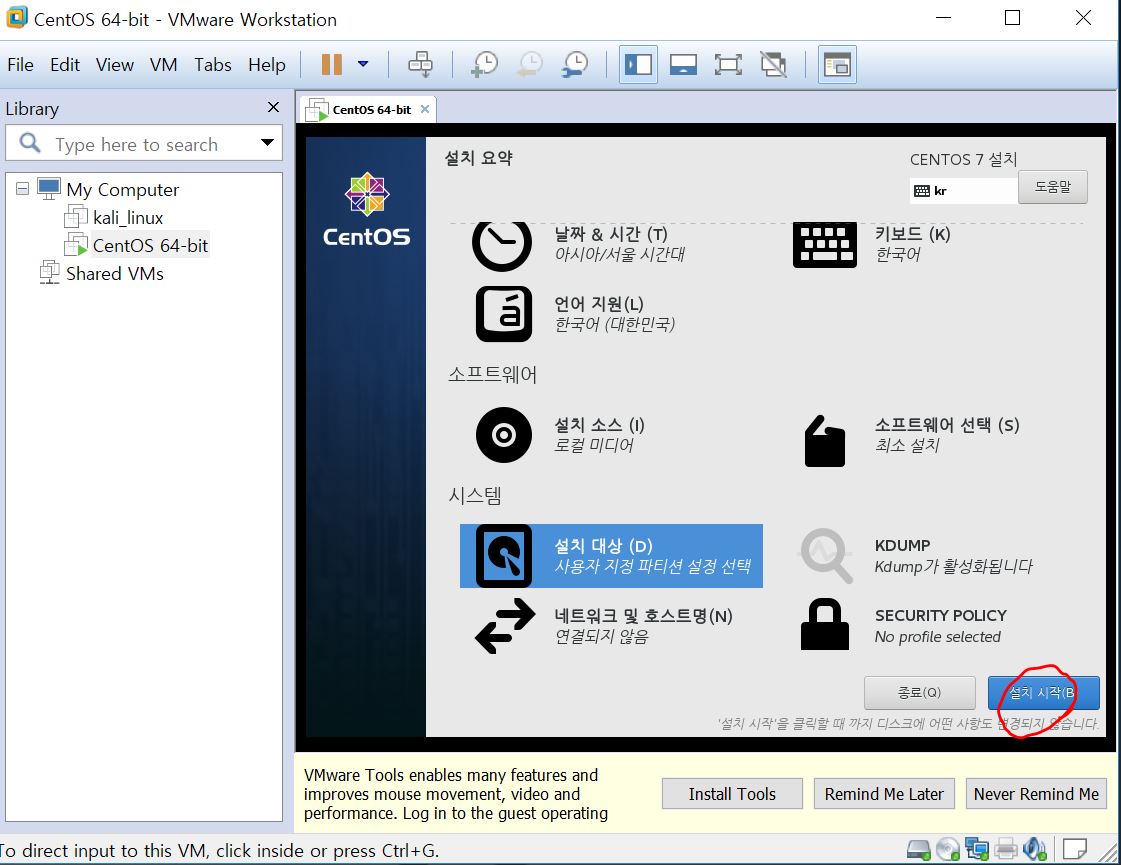Enter full screen mode icon
The width and height of the screenshot is (1121, 865).
click(x=728, y=65)
